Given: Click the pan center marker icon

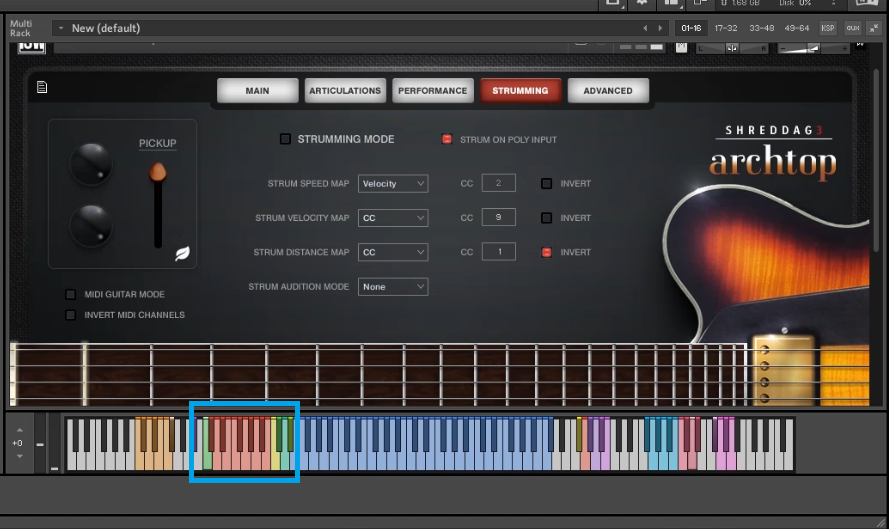Looking at the screenshot, I should coord(732,48).
